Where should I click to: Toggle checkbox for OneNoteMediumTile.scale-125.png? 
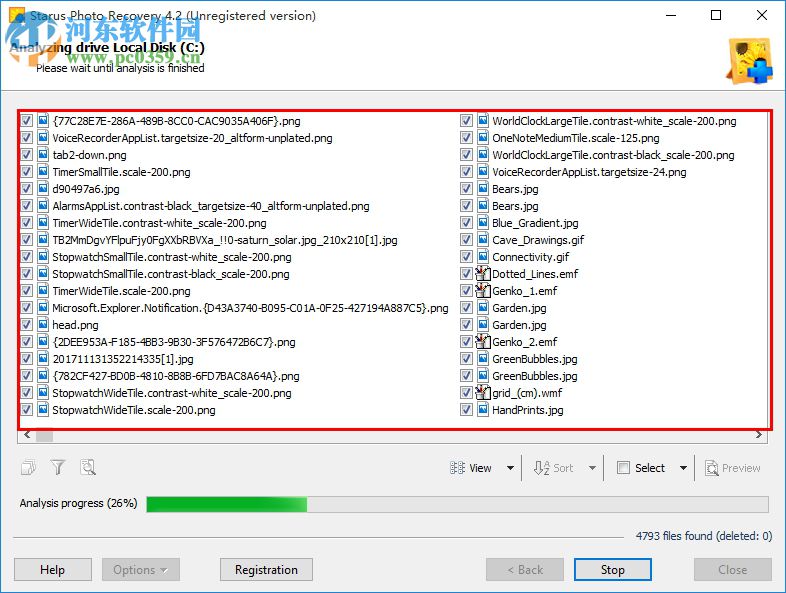point(466,138)
